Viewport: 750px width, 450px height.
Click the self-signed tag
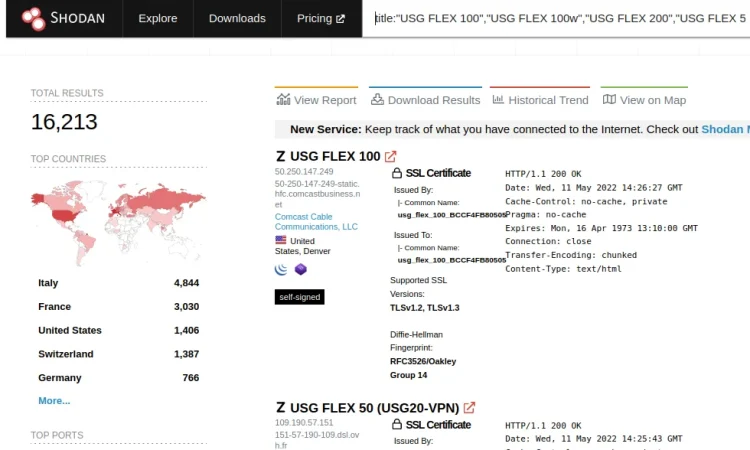click(x=299, y=297)
